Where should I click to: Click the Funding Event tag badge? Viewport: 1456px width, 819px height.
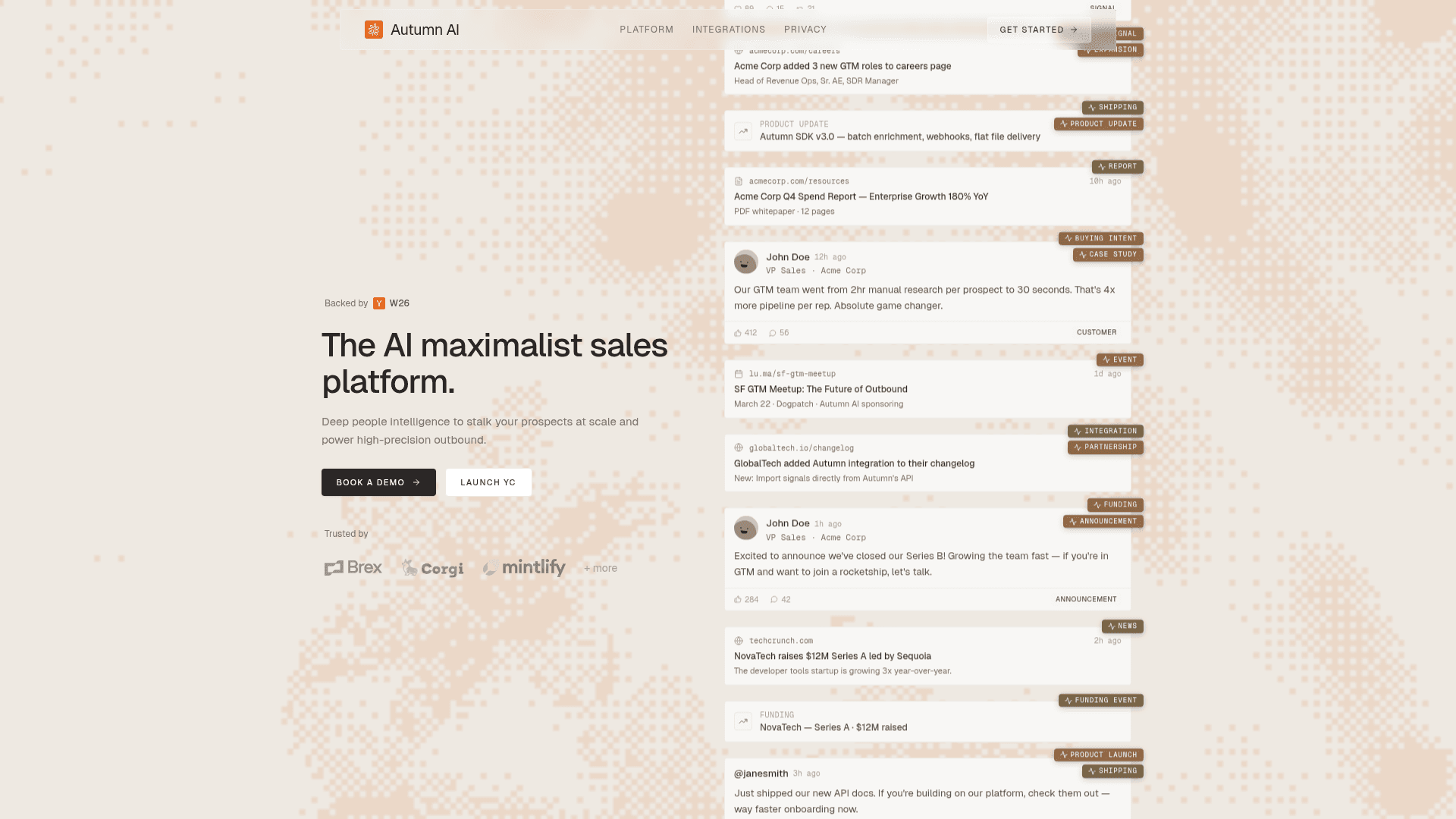pyautogui.click(x=1100, y=701)
